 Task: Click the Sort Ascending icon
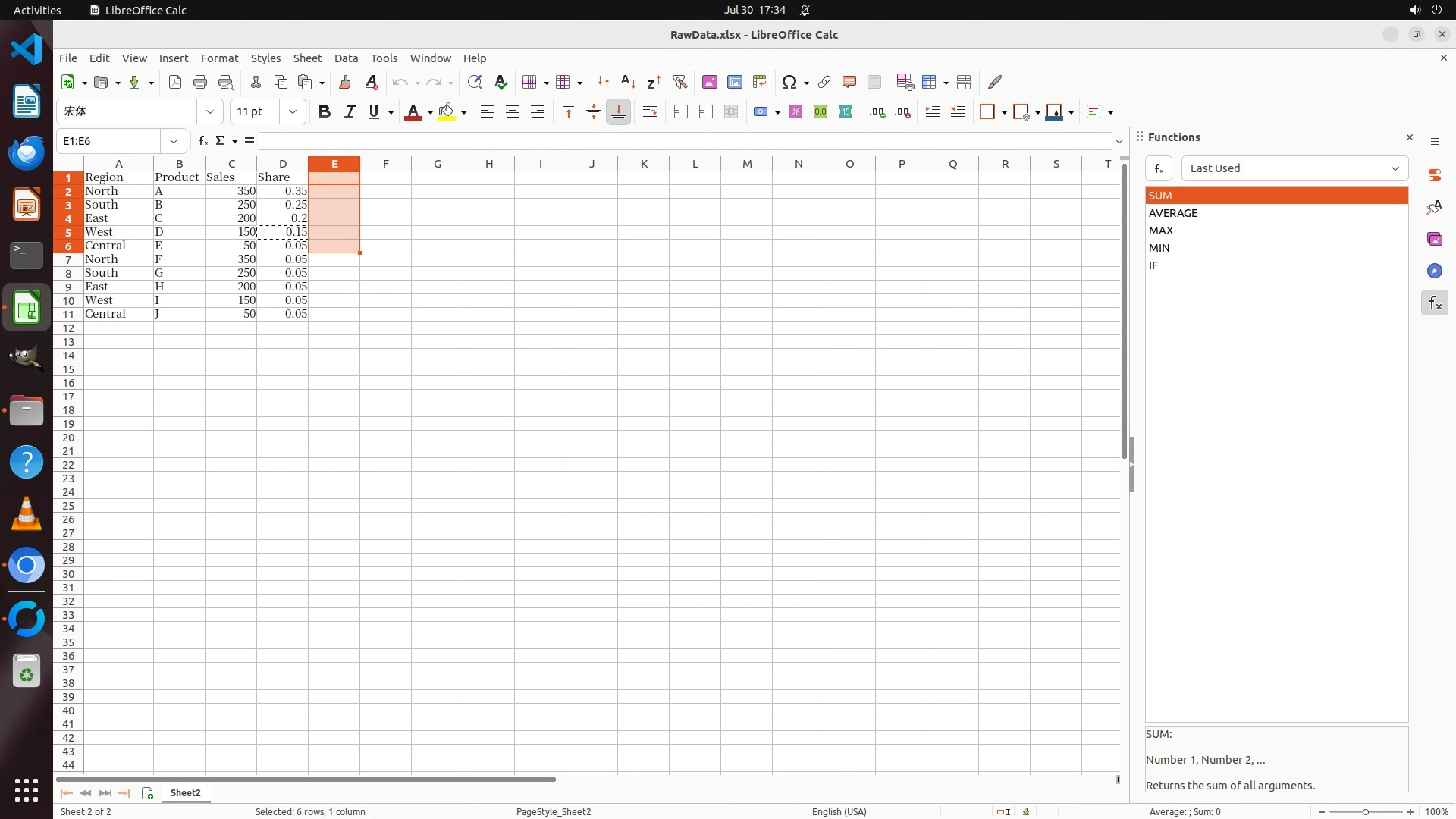click(628, 82)
